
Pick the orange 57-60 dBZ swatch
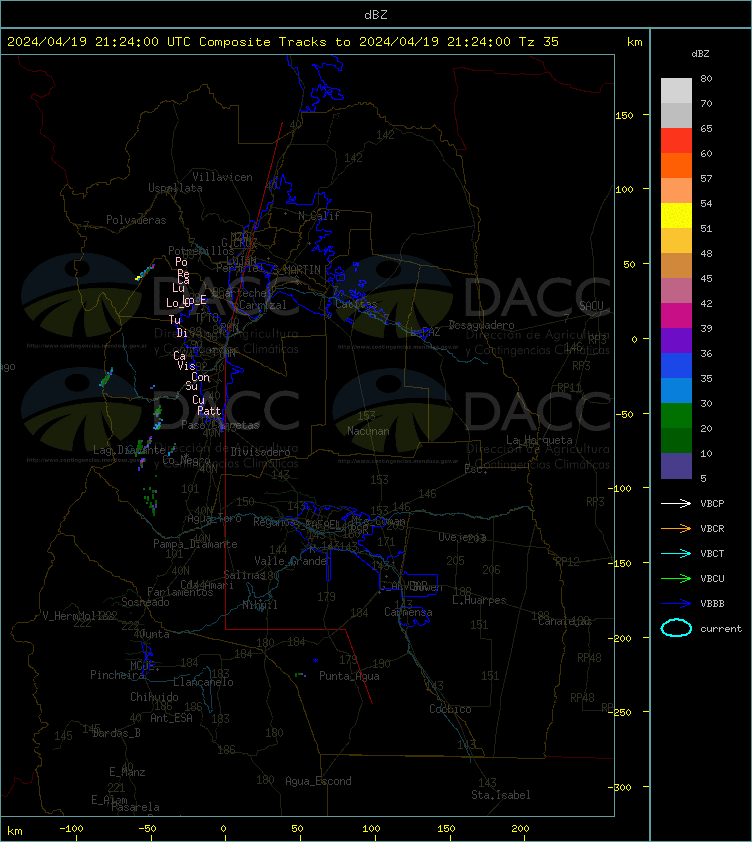[676, 165]
